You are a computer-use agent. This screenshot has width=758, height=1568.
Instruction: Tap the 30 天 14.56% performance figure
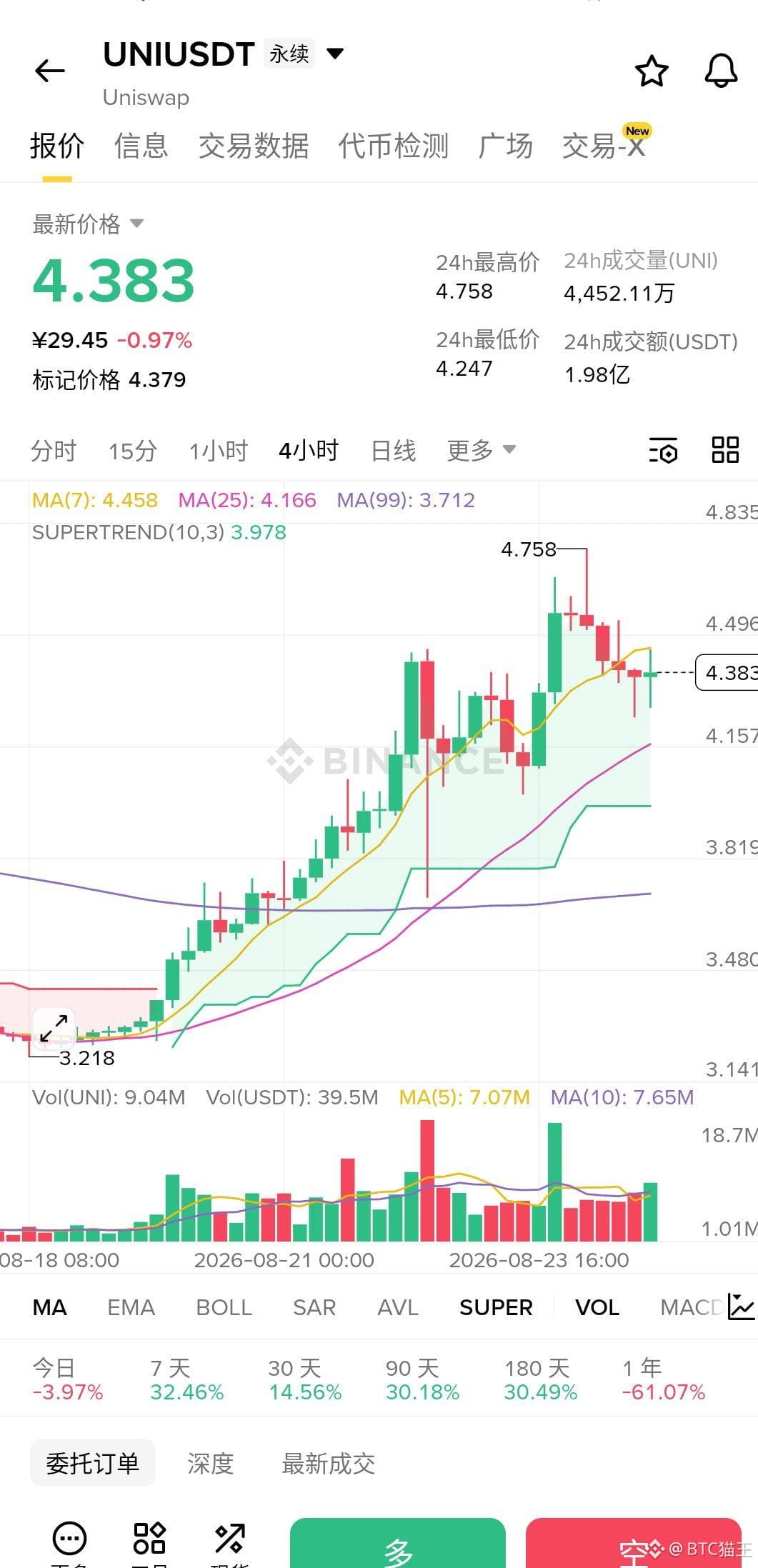305,1379
